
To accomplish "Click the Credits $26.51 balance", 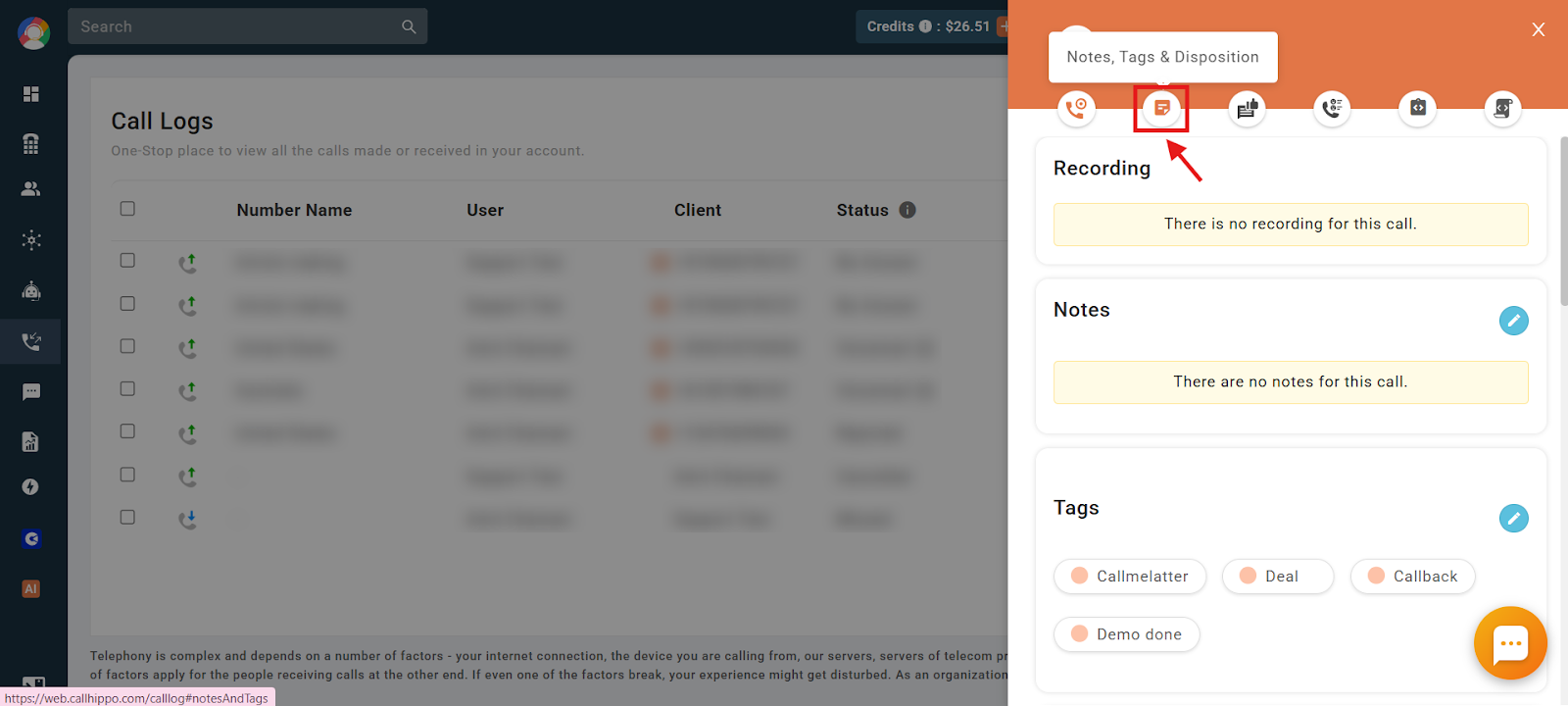I will (x=928, y=26).
